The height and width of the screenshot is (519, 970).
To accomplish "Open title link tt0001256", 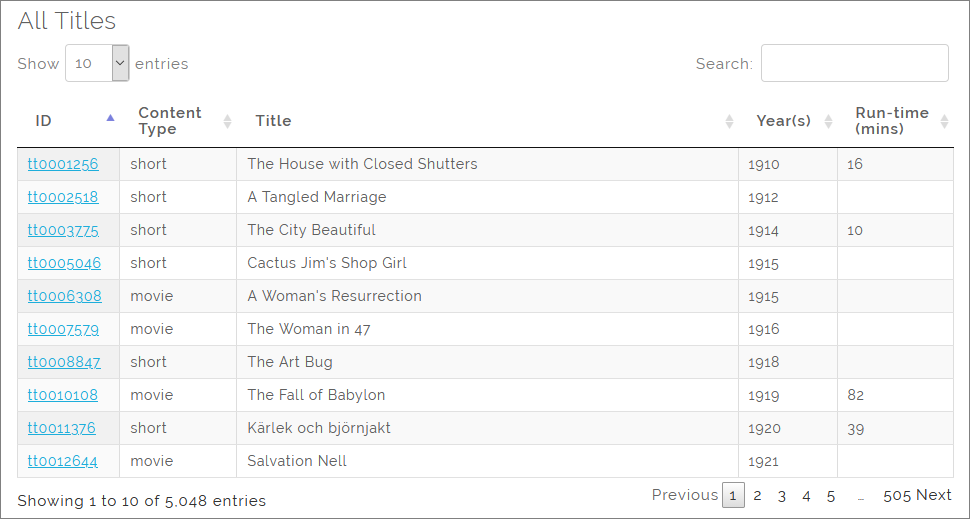I will pyautogui.click(x=63, y=164).
